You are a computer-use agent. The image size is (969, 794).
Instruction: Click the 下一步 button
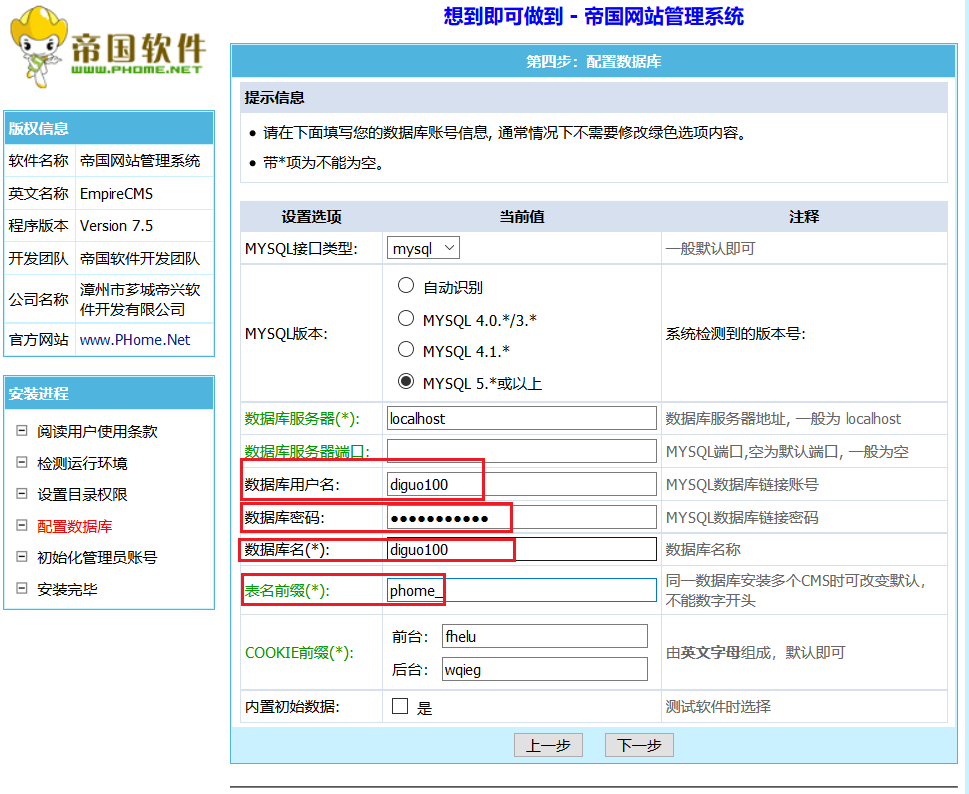tap(639, 745)
